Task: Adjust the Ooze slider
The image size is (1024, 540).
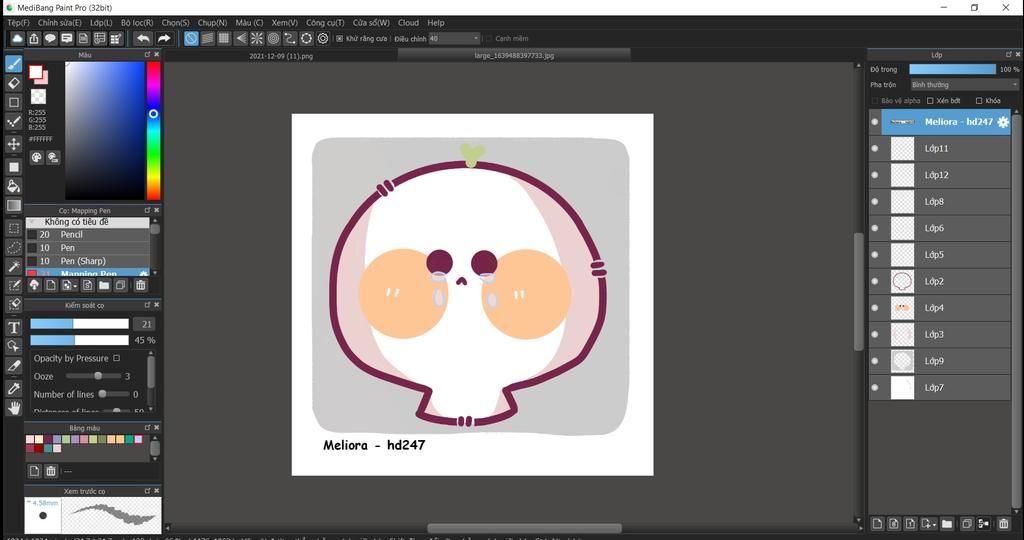Action: [93, 376]
